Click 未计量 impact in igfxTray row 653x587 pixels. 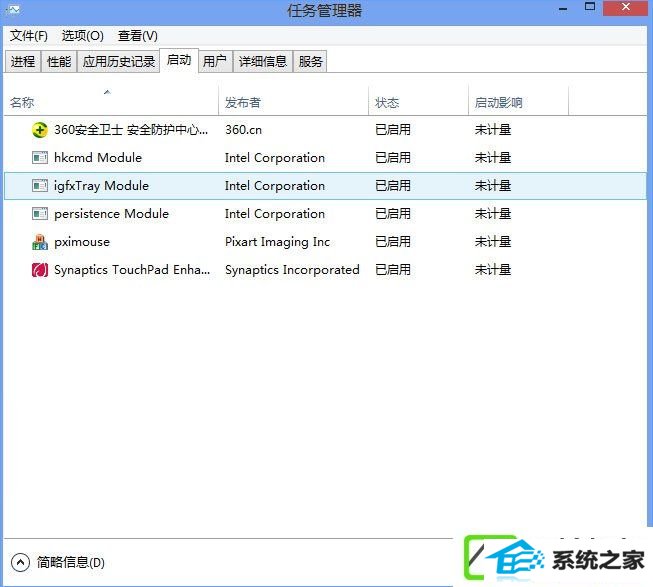pos(493,186)
